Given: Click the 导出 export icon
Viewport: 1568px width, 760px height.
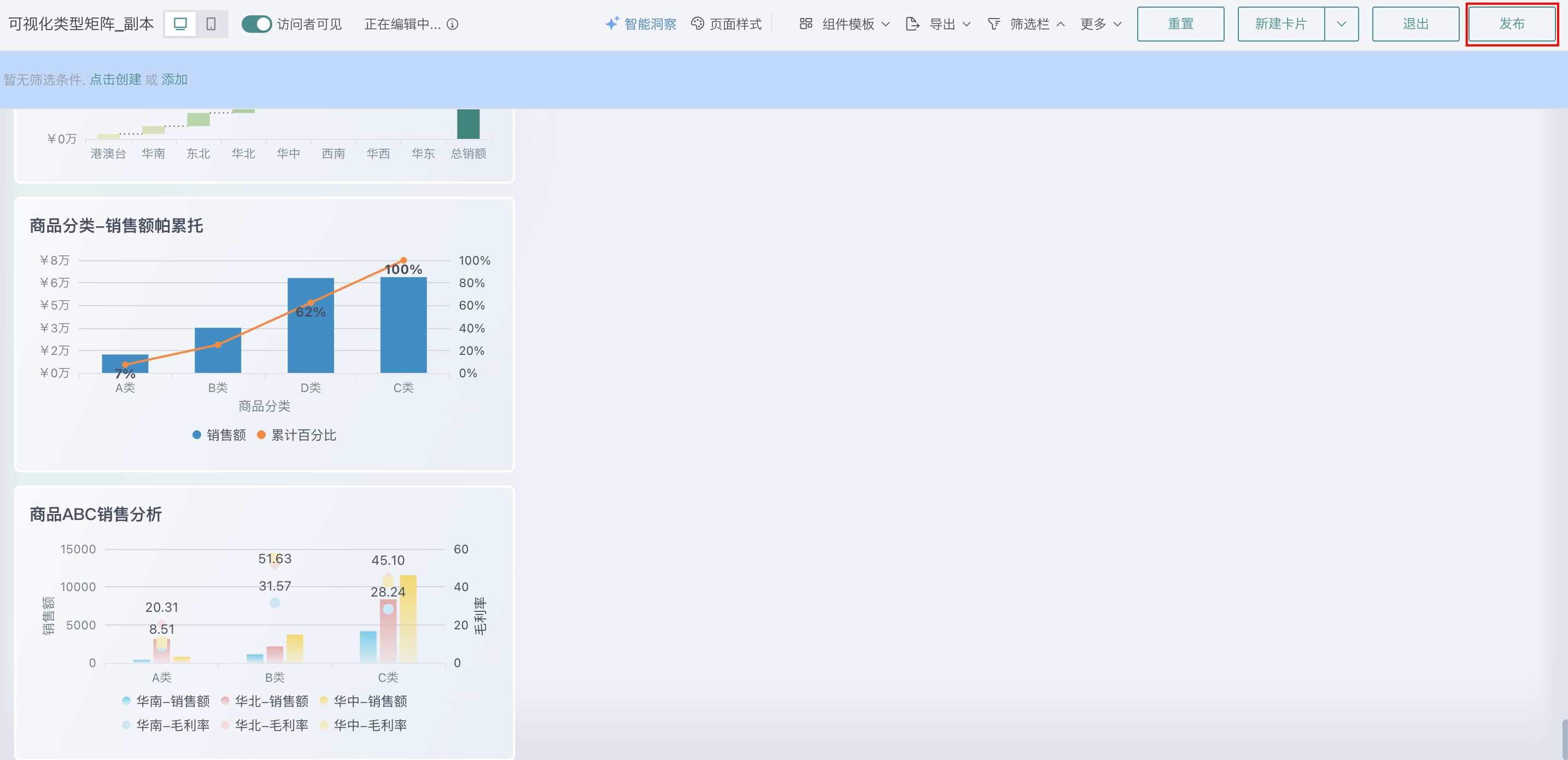Looking at the screenshot, I should (x=912, y=24).
